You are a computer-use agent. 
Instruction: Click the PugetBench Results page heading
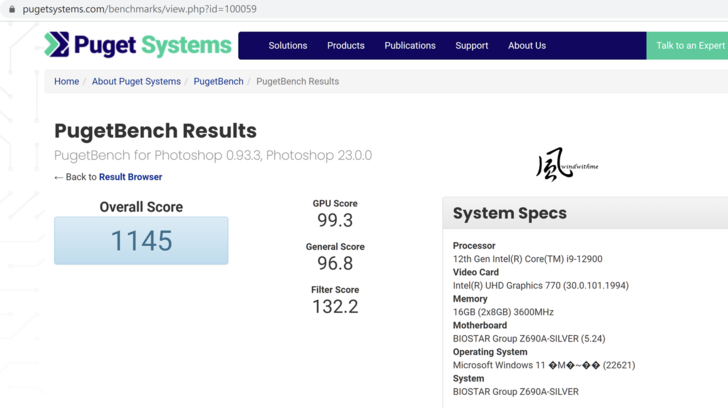click(x=155, y=131)
